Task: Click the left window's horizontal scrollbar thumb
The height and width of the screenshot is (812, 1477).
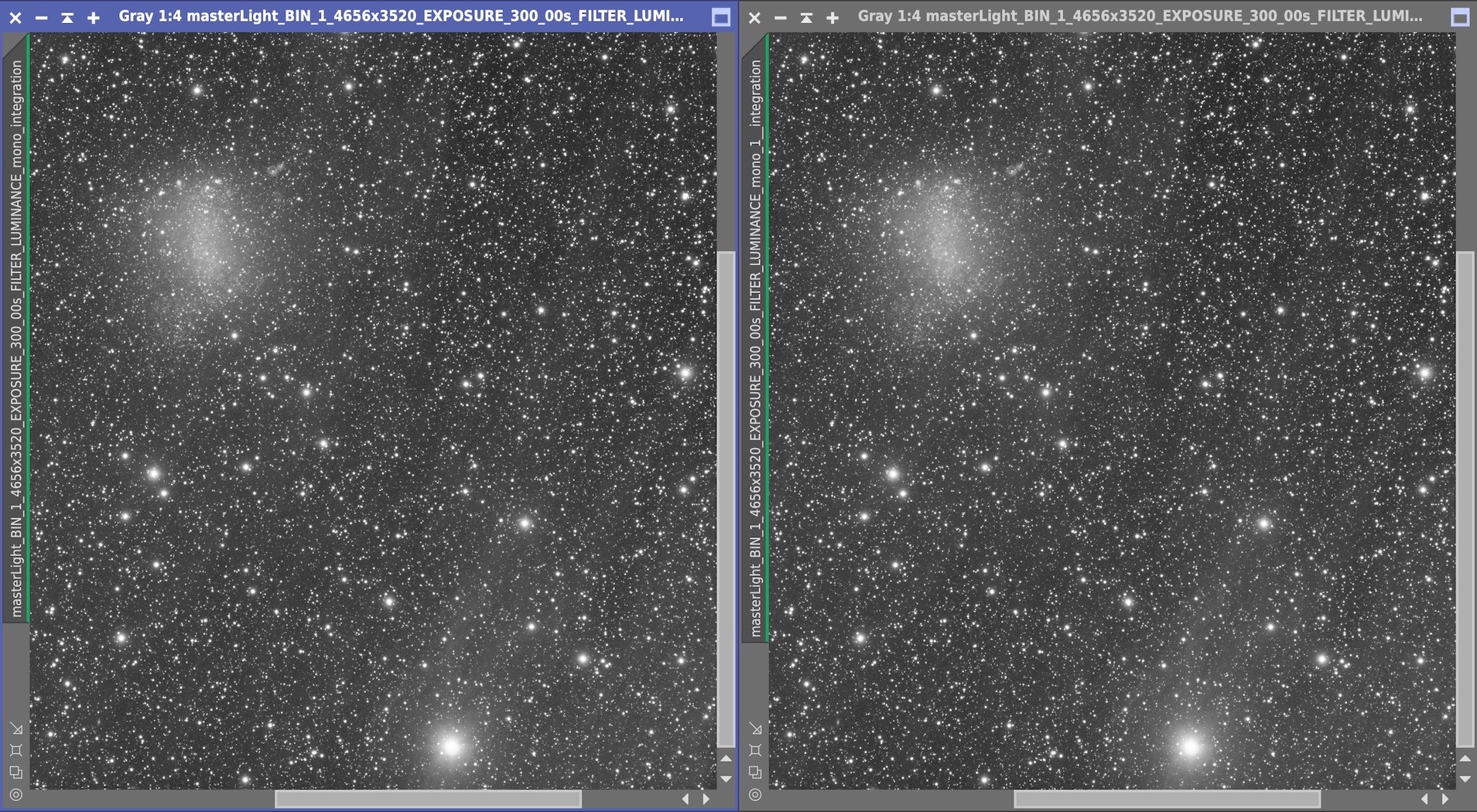Action: 428,799
